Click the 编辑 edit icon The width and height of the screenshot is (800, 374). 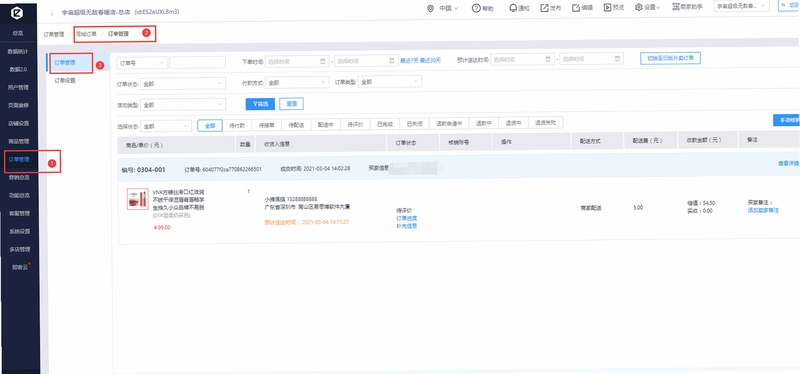576,8
